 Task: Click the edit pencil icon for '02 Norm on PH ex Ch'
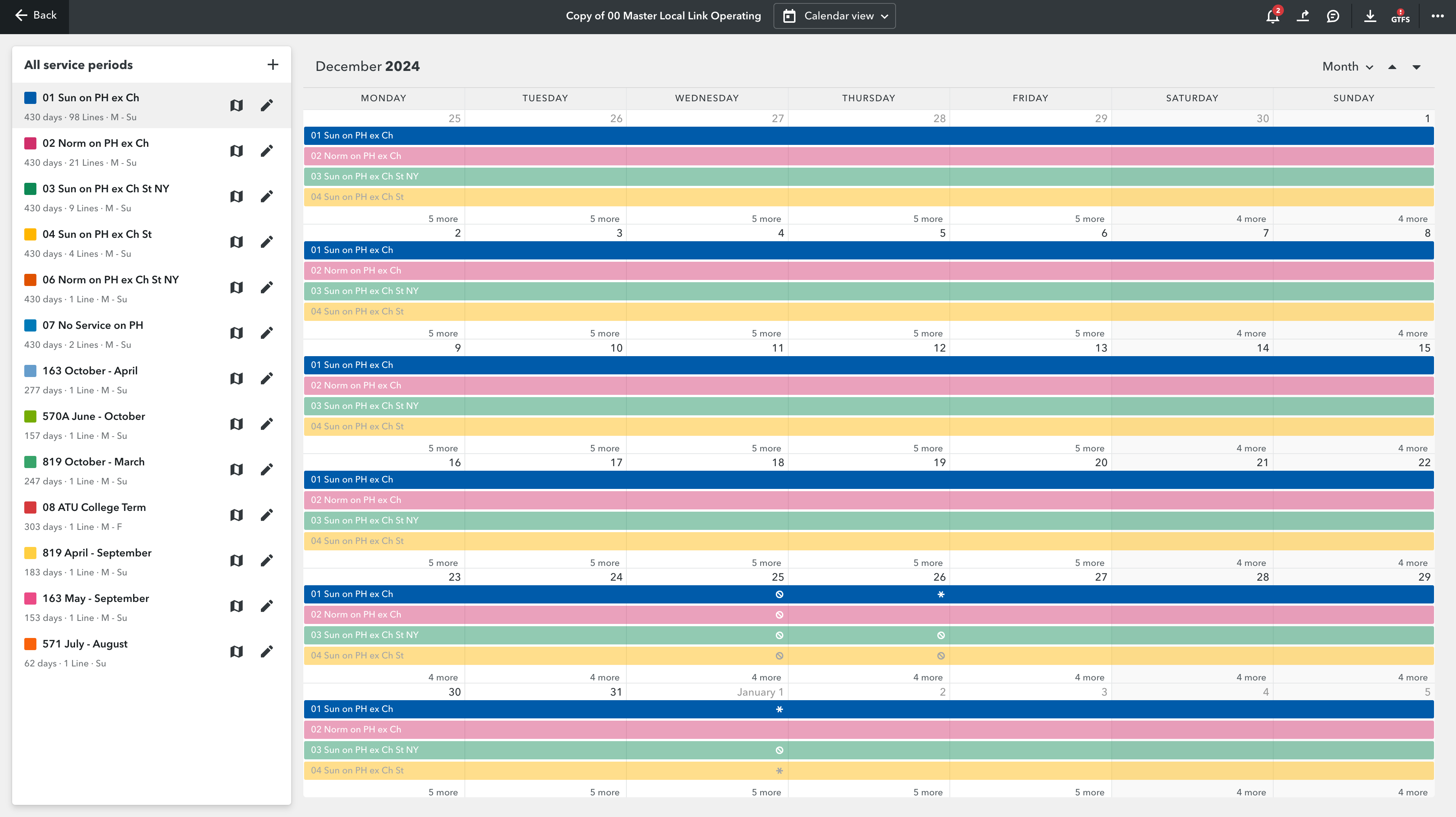coord(266,151)
